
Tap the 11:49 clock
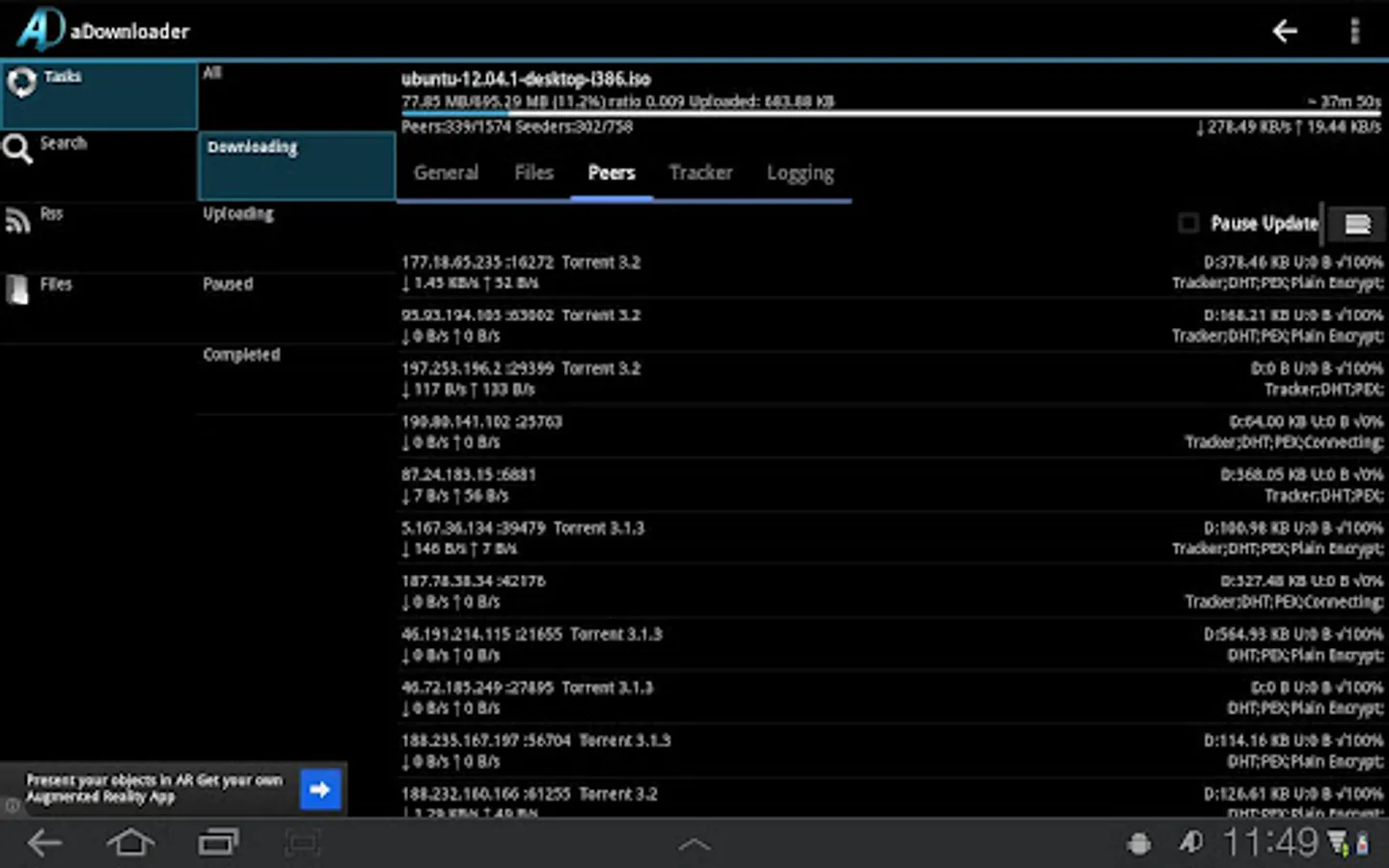click(1269, 843)
